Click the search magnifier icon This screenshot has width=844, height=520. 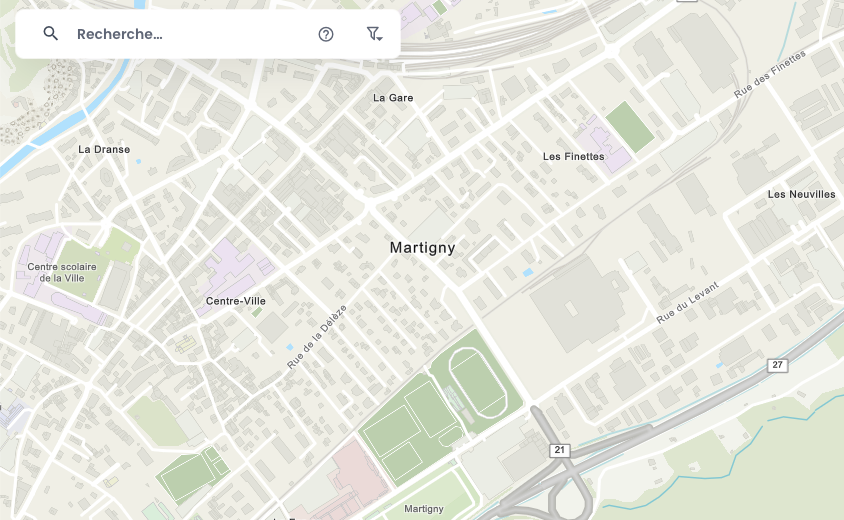(51, 33)
